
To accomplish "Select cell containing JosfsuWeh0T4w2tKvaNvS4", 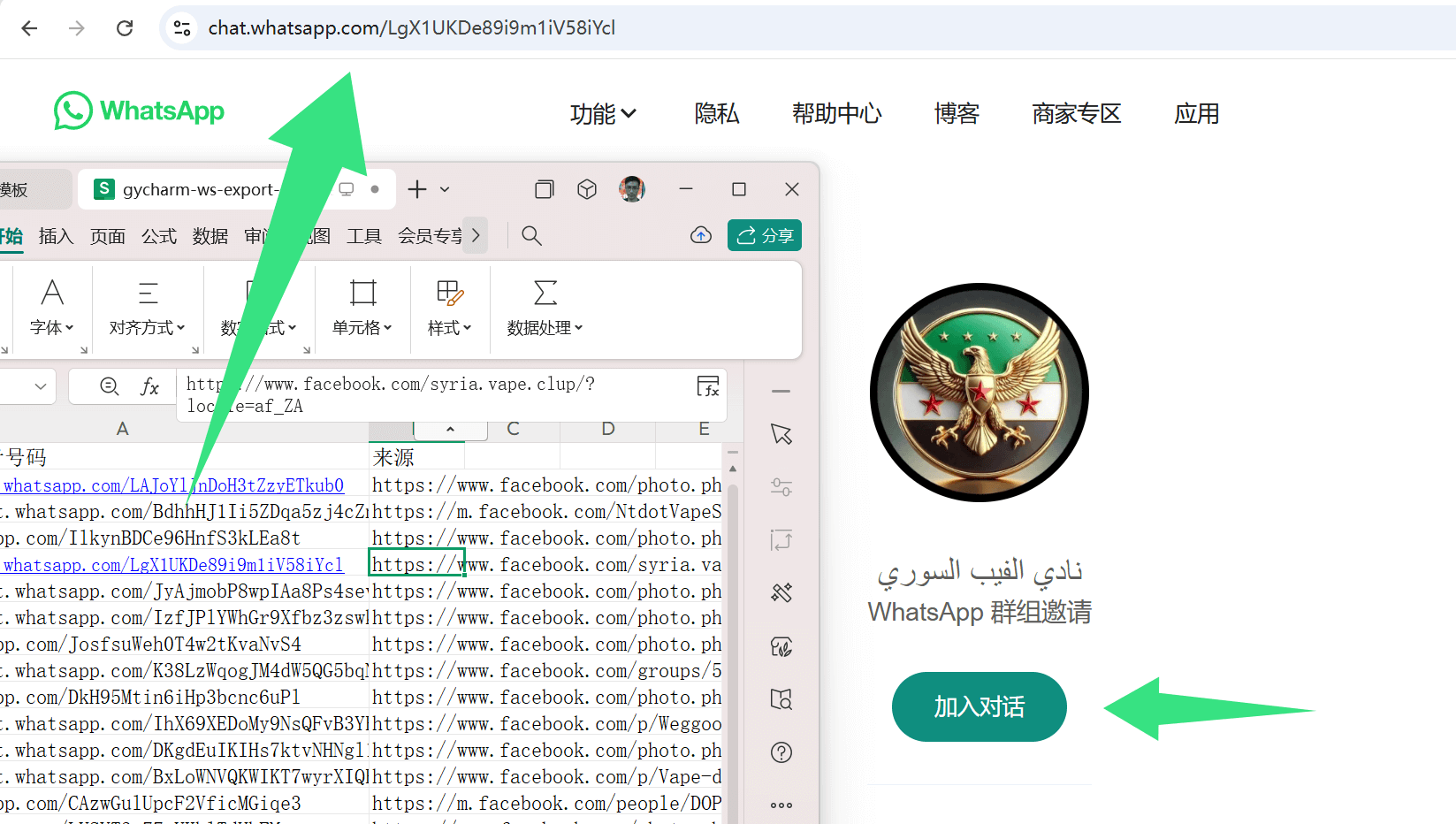I will coord(184,645).
